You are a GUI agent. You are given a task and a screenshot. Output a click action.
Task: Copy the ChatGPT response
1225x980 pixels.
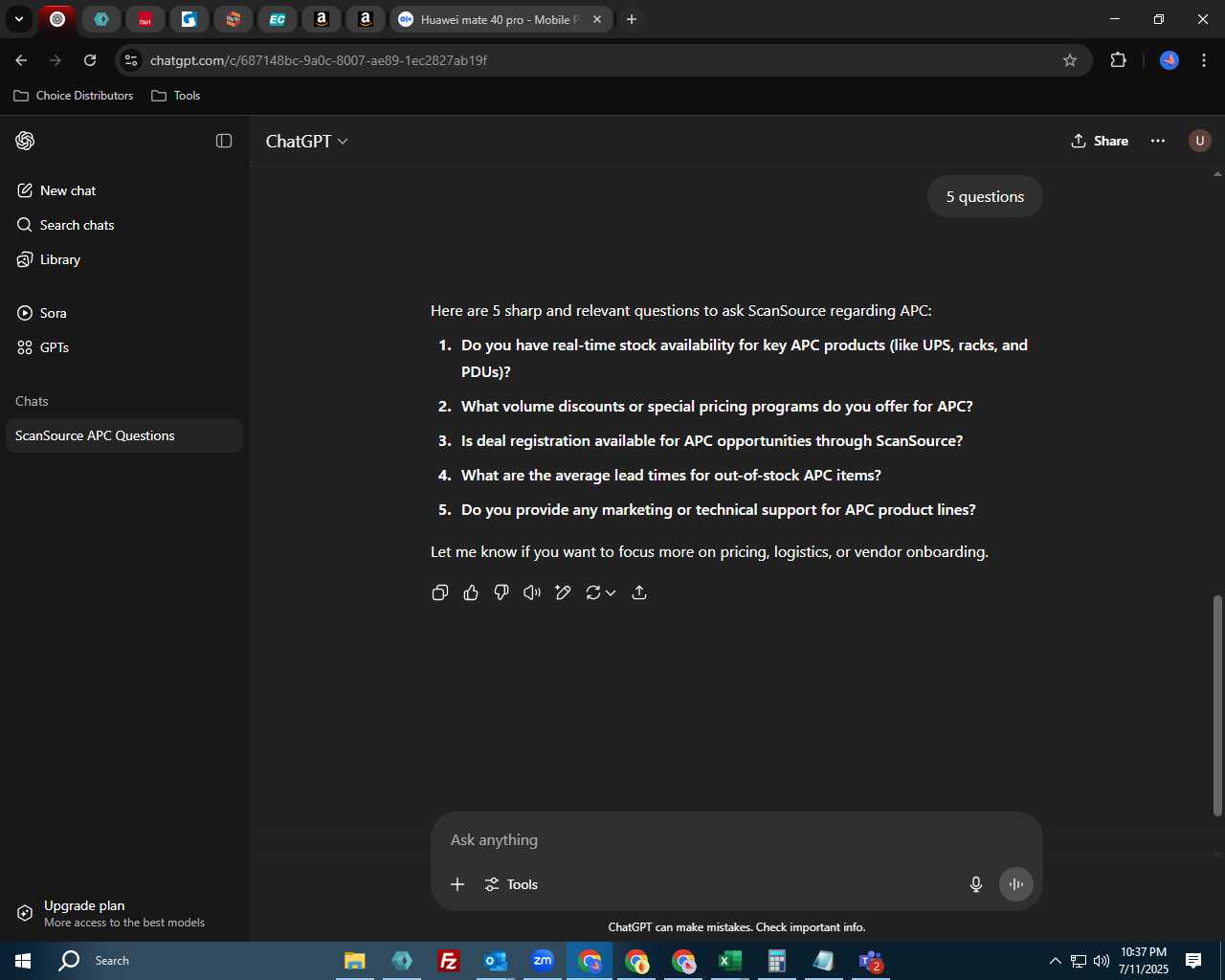click(440, 592)
